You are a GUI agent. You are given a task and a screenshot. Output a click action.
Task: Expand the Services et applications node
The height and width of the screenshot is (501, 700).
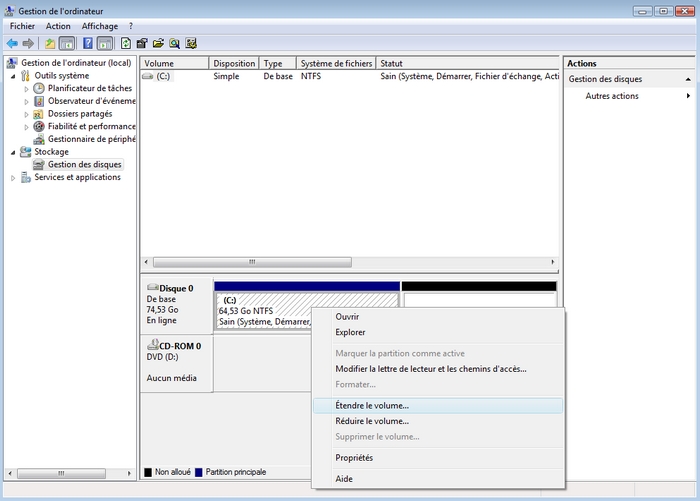(x=13, y=178)
